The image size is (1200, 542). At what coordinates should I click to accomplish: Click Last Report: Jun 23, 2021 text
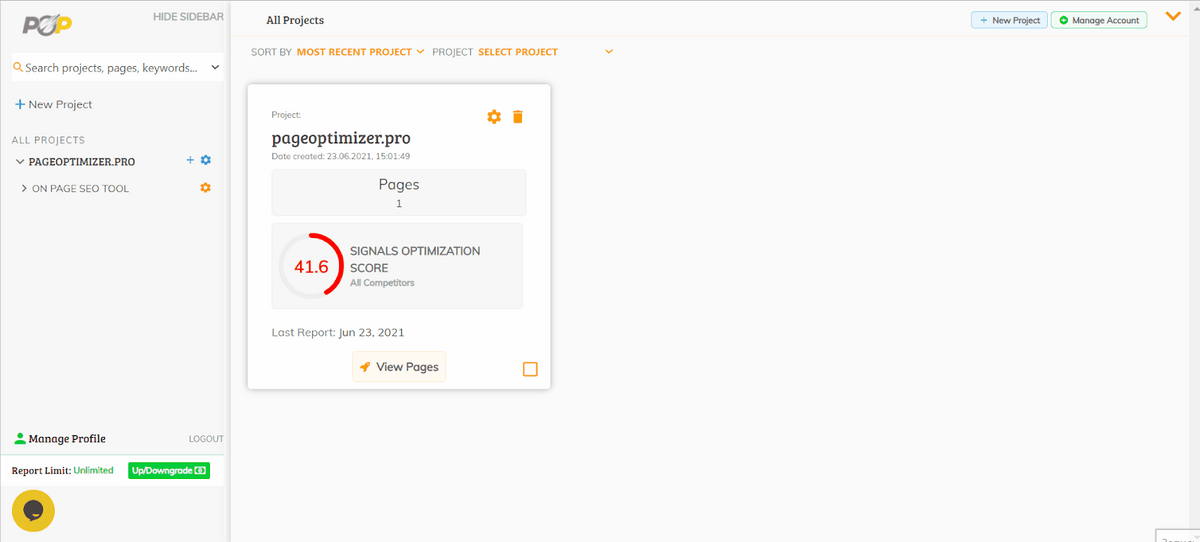[338, 332]
